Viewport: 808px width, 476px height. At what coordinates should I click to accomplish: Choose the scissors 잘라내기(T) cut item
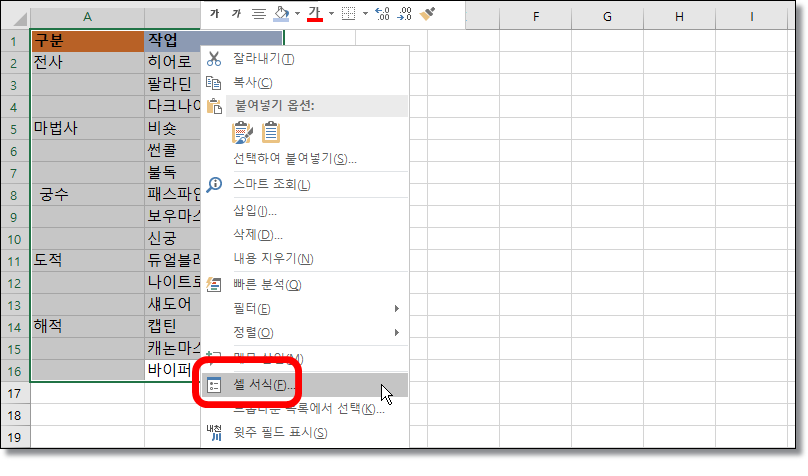(305, 59)
